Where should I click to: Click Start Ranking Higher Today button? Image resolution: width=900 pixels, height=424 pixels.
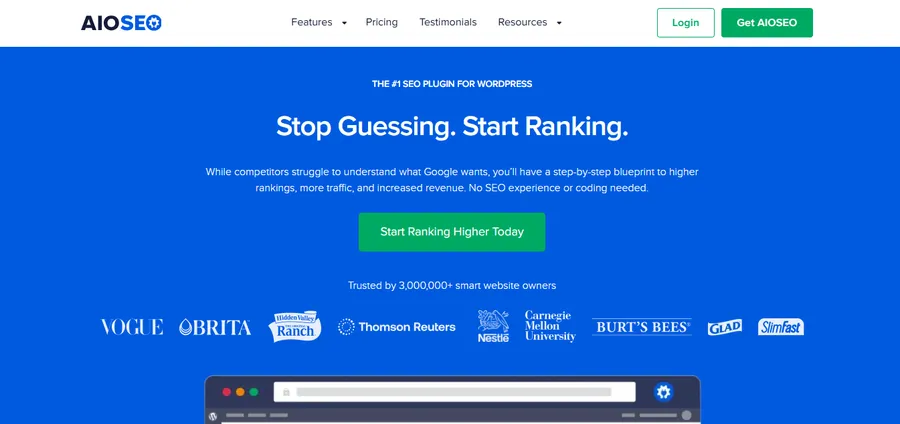click(x=452, y=232)
